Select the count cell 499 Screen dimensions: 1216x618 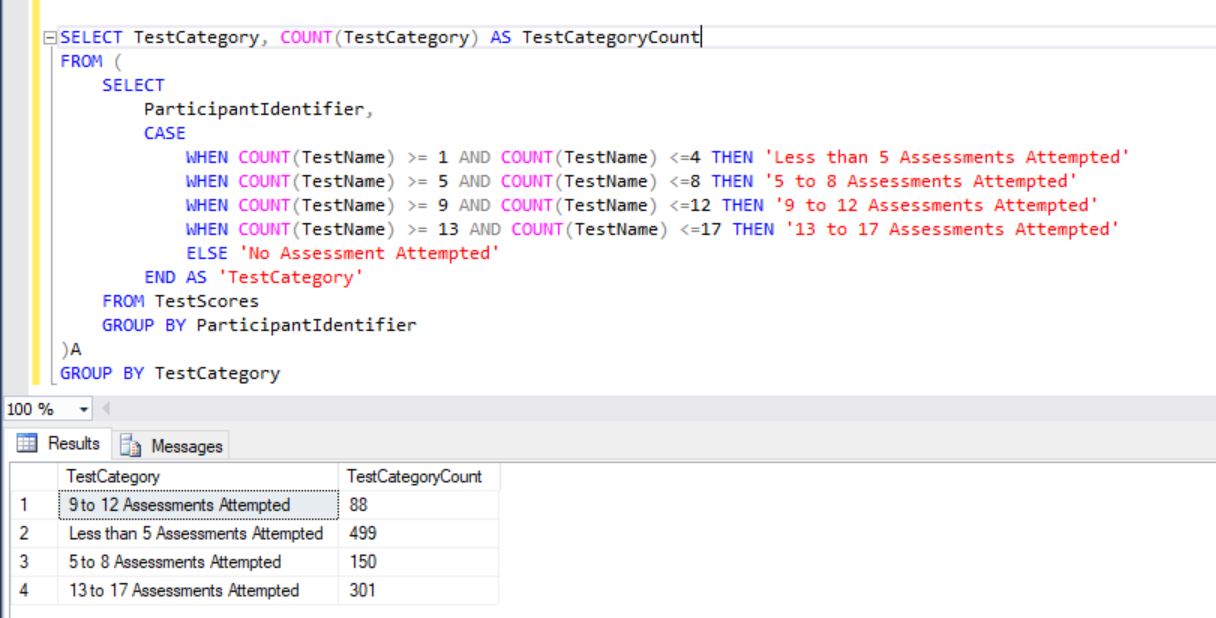pos(418,533)
